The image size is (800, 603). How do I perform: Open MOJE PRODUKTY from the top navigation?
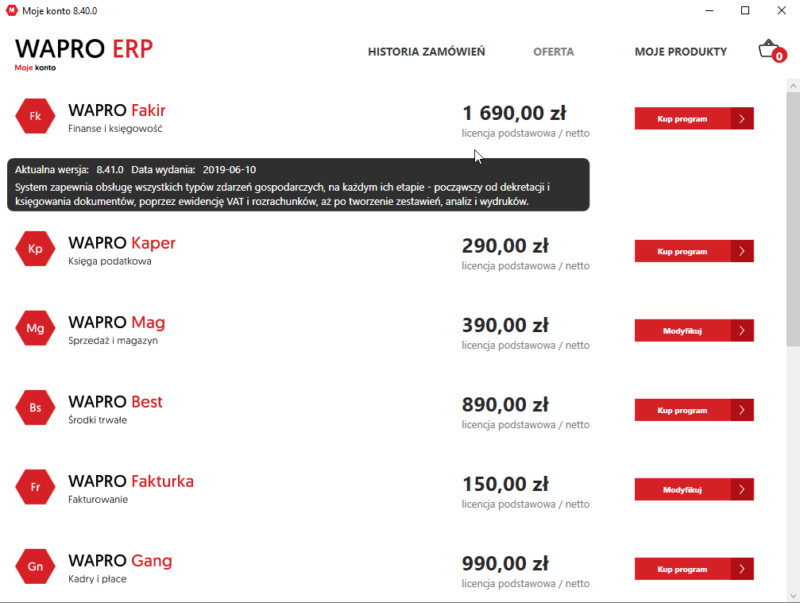[681, 52]
